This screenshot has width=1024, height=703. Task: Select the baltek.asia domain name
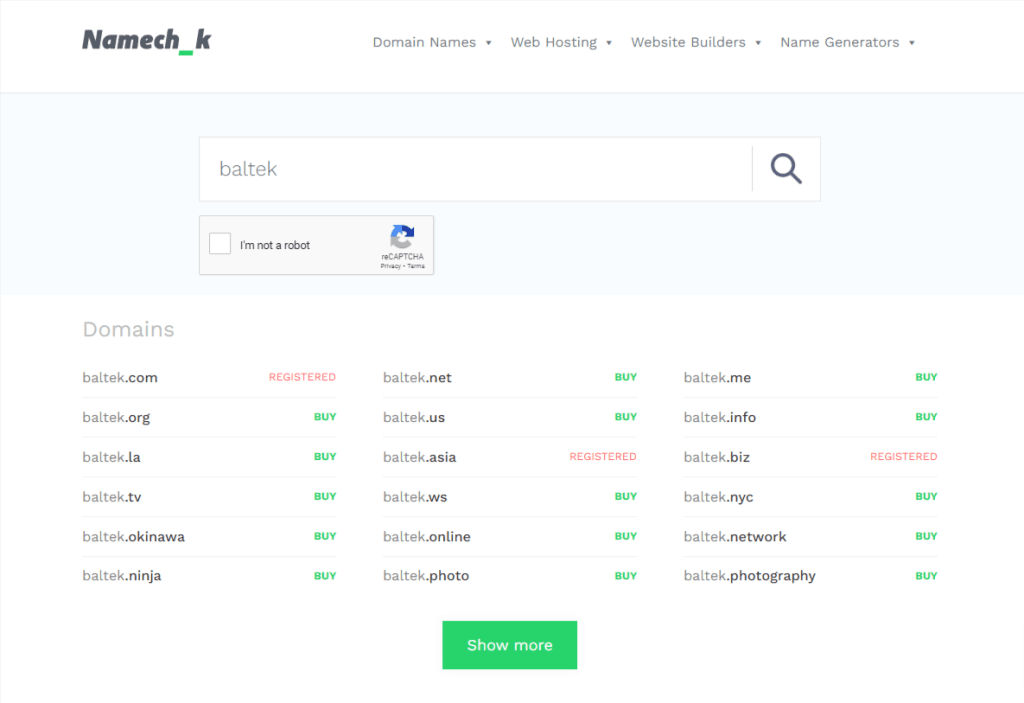420,457
